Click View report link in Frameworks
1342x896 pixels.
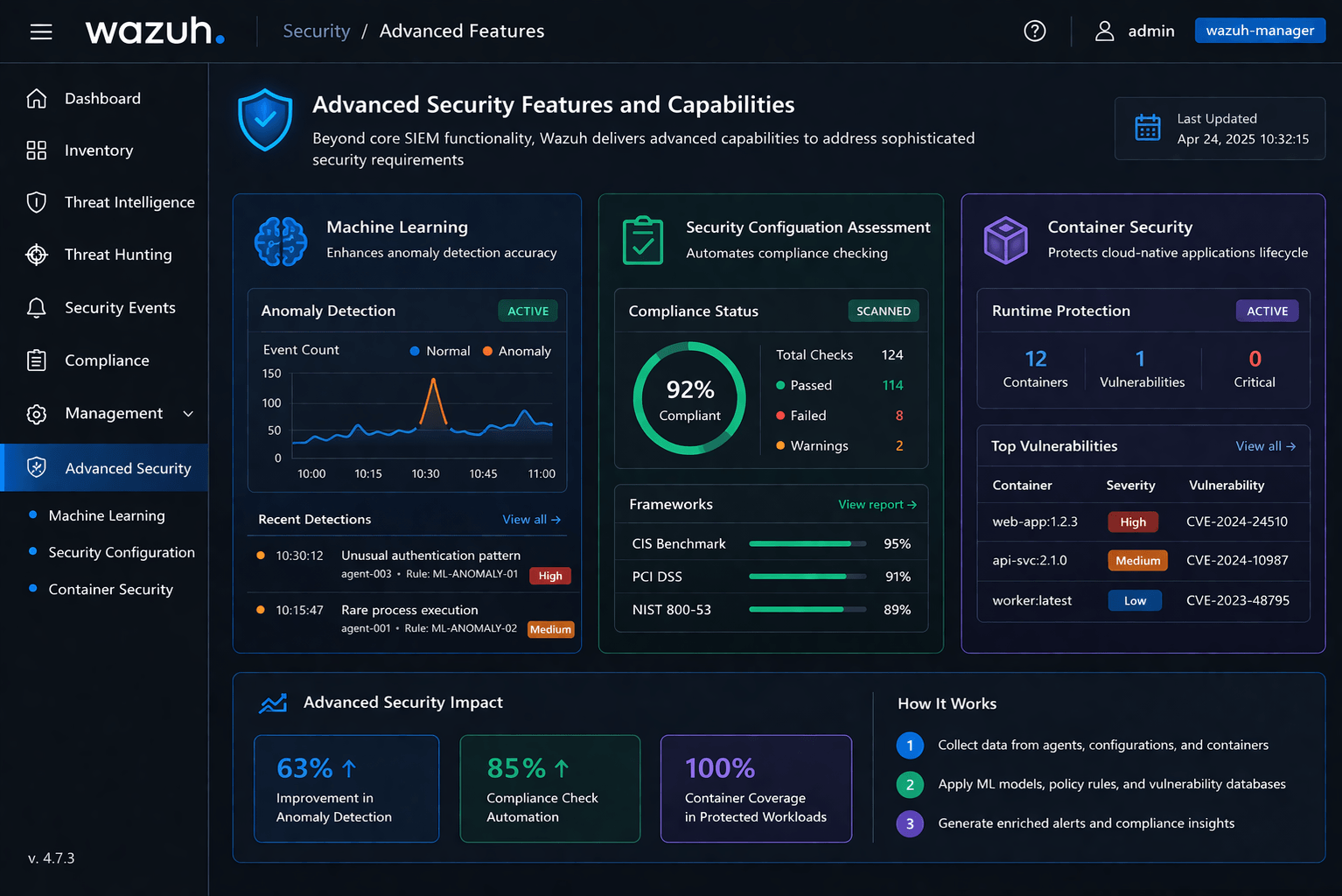pos(877,505)
